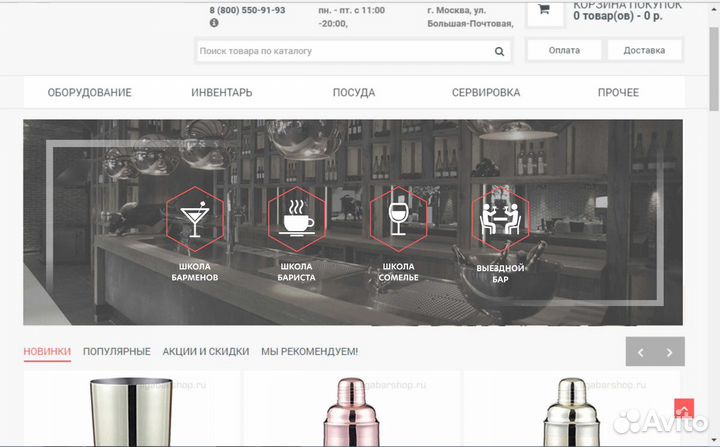Open the Оборудование menu

click(x=90, y=93)
